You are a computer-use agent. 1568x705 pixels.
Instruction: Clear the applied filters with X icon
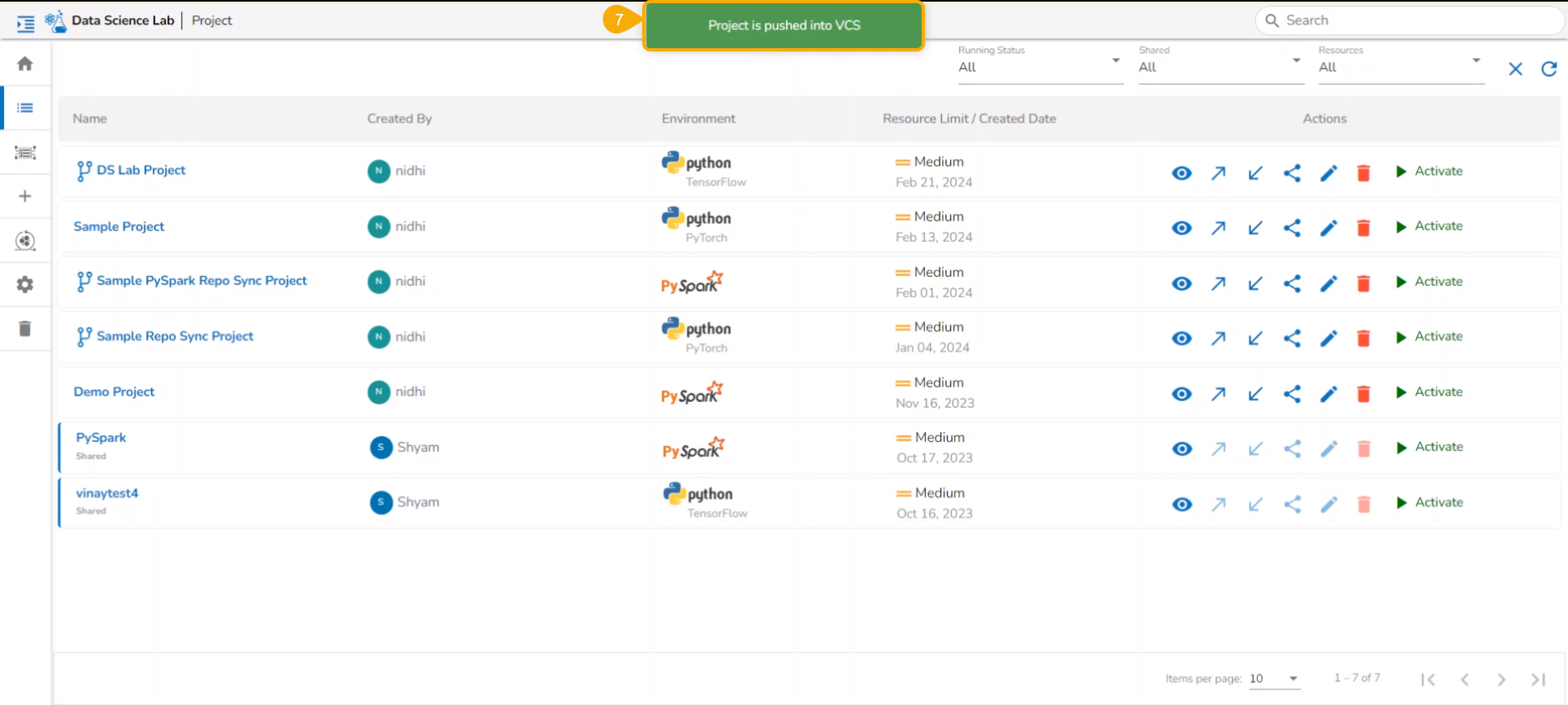click(x=1515, y=69)
